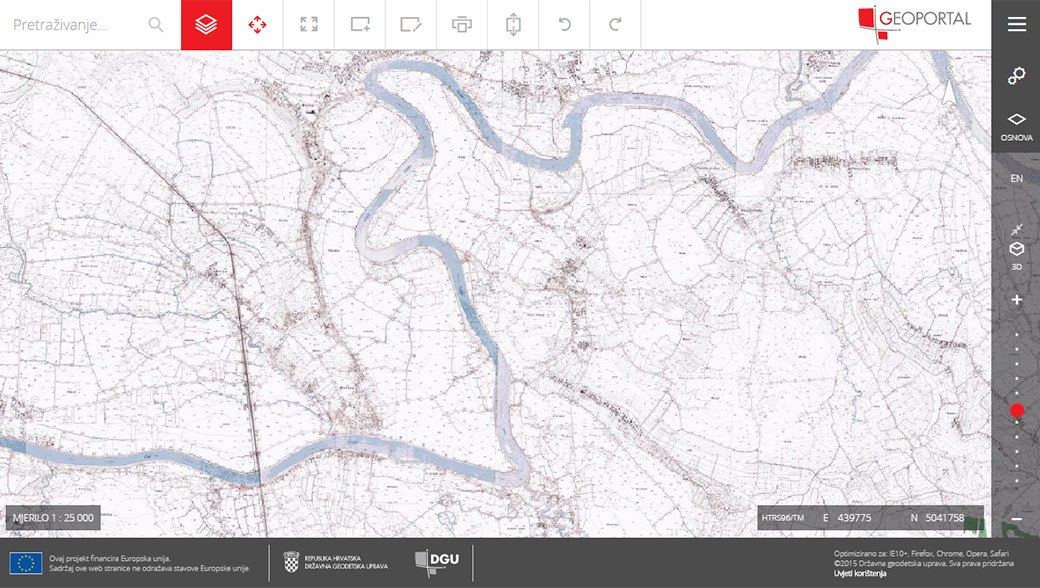Select the measurement tool
Viewport: 1040px width, 588px height.
(513, 23)
